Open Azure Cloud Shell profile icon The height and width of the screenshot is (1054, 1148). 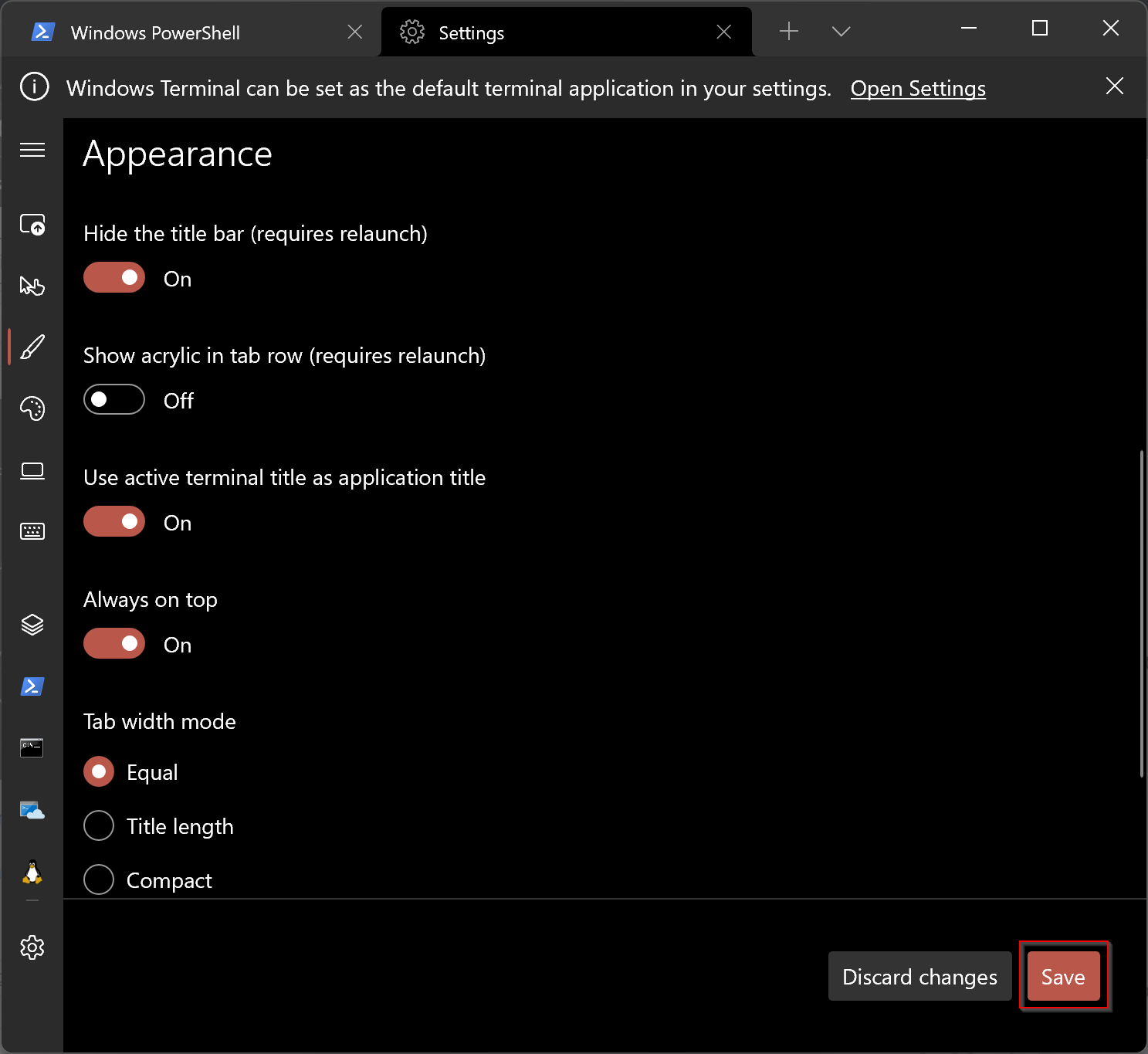click(x=32, y=810)
